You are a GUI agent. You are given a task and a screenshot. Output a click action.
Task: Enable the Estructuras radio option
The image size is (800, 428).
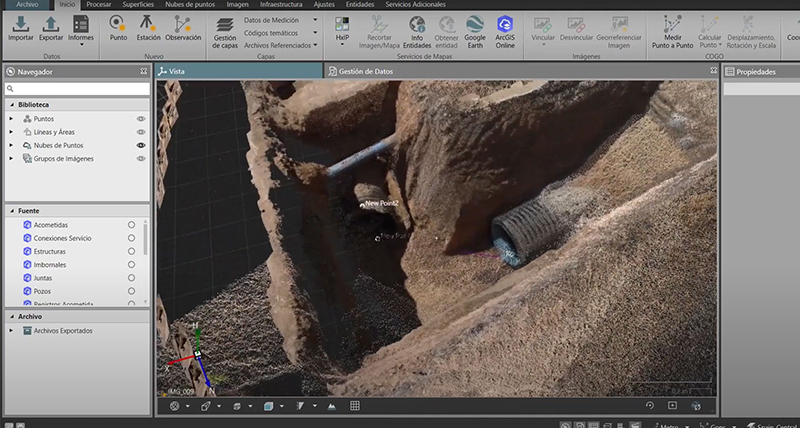131,251
